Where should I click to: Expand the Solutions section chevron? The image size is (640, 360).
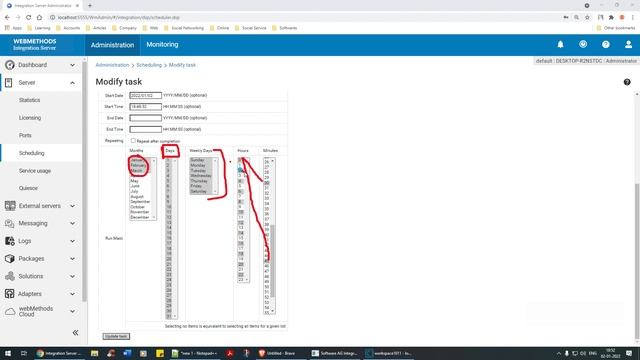tap(72, 276)
